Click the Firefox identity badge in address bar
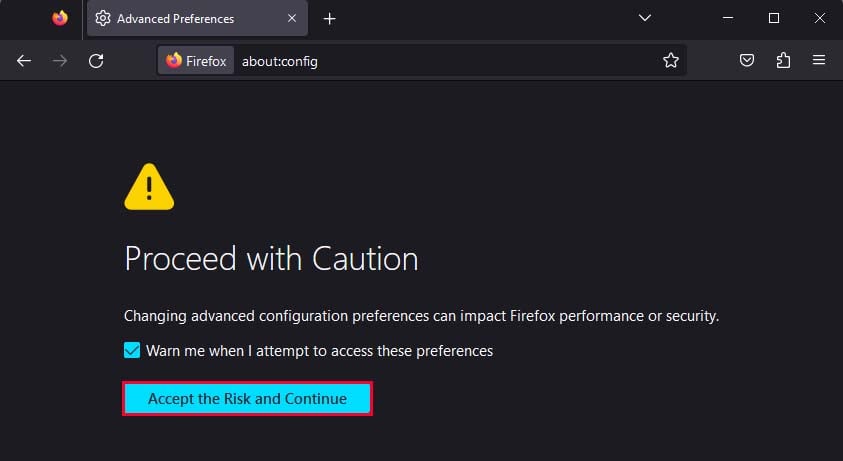The width and height of the screenshot is (843, 461). click(196, 61)
